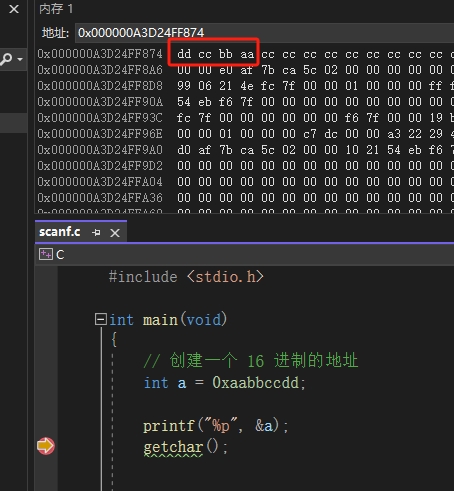Click the 'bb' byte in first memory row
Screen dimensions: 454x491
(226, 54)
